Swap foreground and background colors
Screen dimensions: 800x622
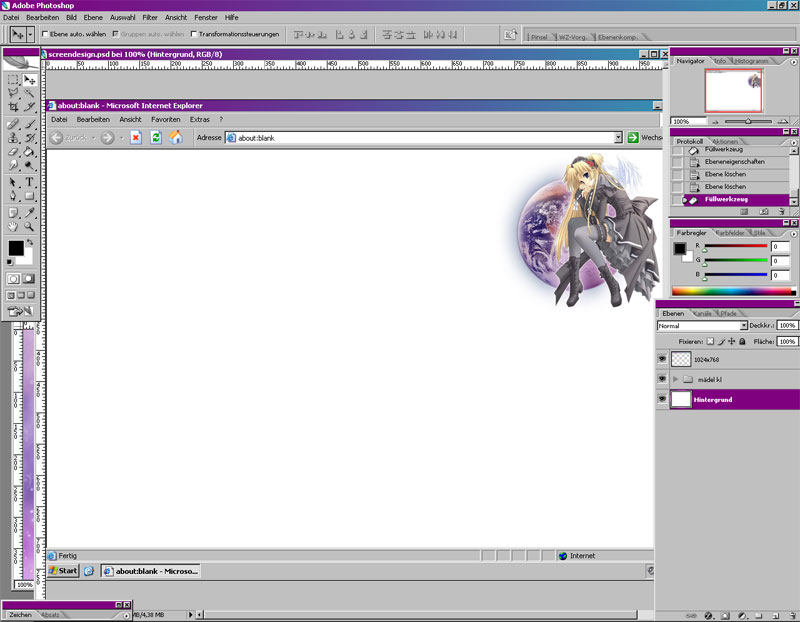coord(30,242)
